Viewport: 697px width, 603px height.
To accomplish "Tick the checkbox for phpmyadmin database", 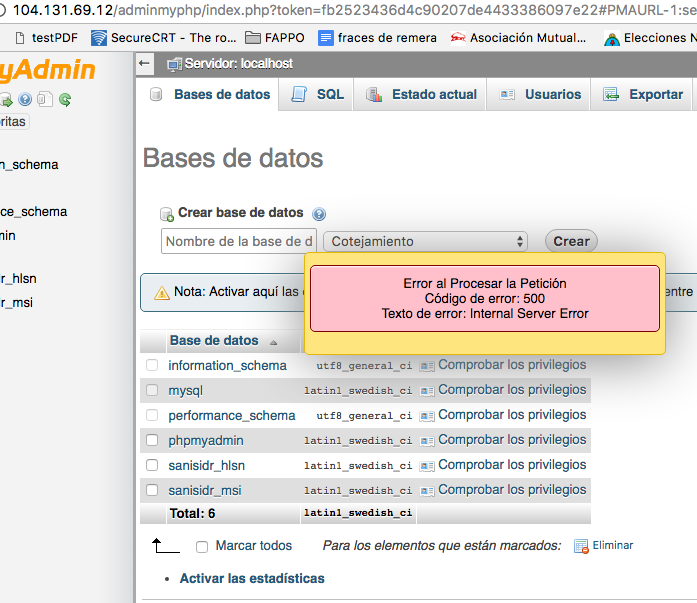I will [152, 441].
